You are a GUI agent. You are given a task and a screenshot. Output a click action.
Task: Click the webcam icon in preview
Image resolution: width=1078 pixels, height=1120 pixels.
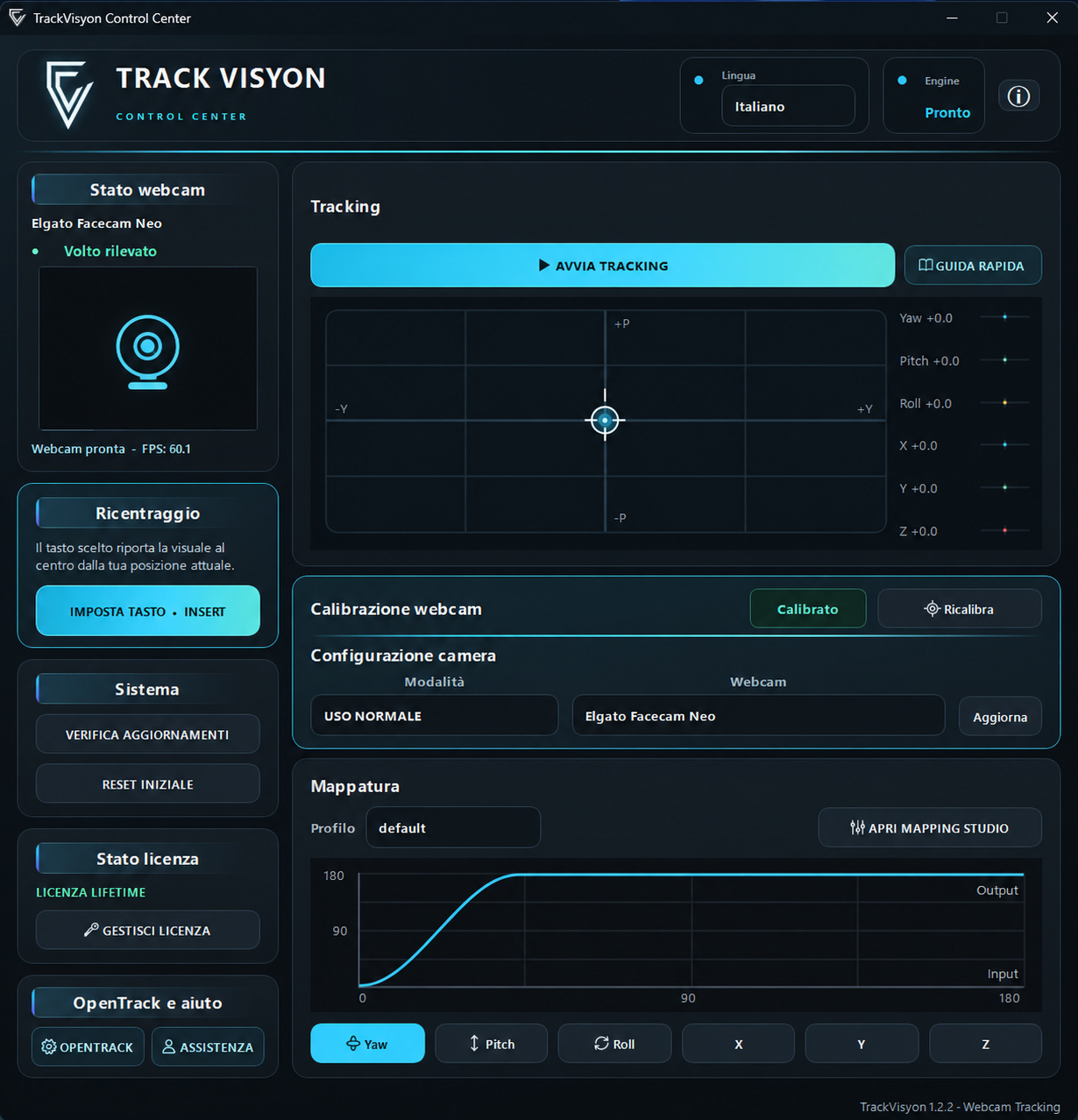(x=147, y=352)
